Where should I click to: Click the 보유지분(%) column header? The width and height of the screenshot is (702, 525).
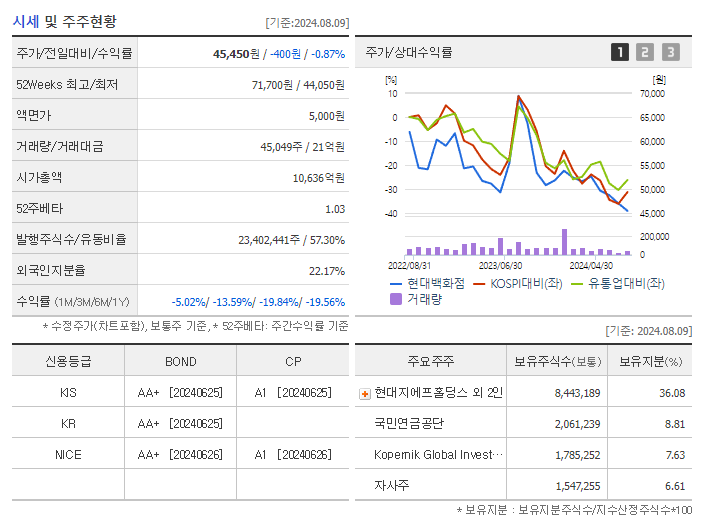pos(650,361)
